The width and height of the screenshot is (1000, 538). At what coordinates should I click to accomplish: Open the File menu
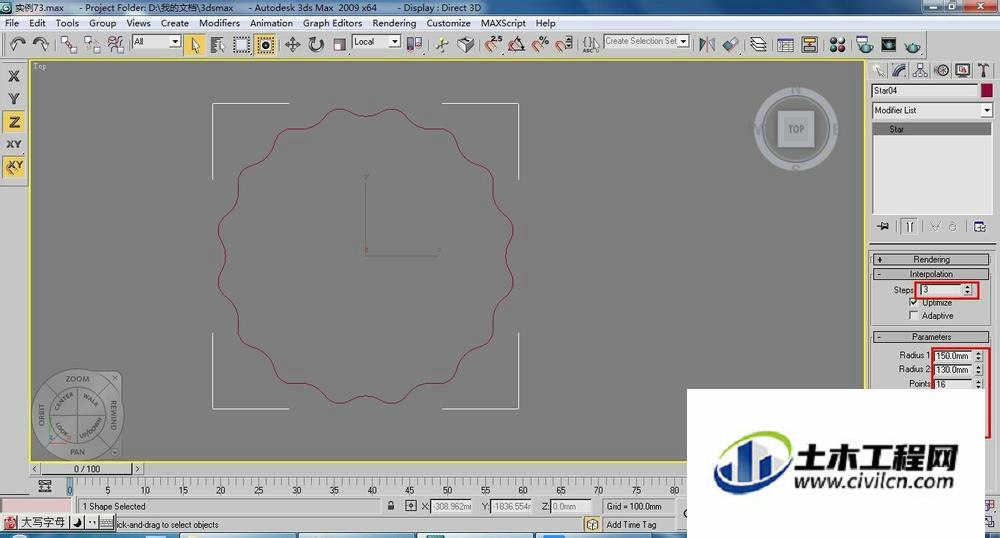tap(12, 23)
